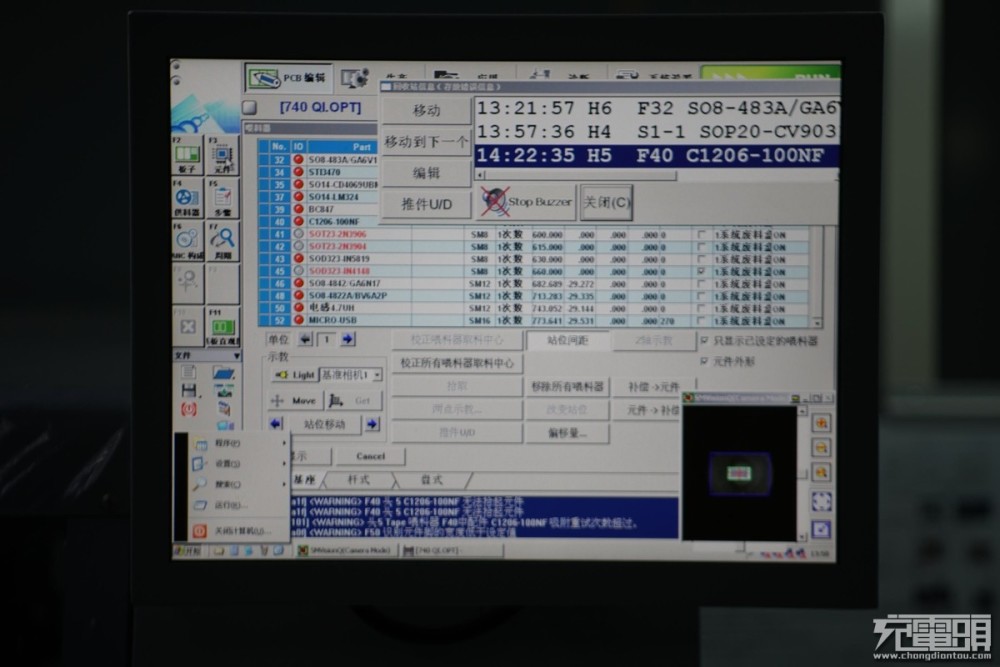
Task: Open the F2 板子 board icon
Action: [x=187, y=156]
